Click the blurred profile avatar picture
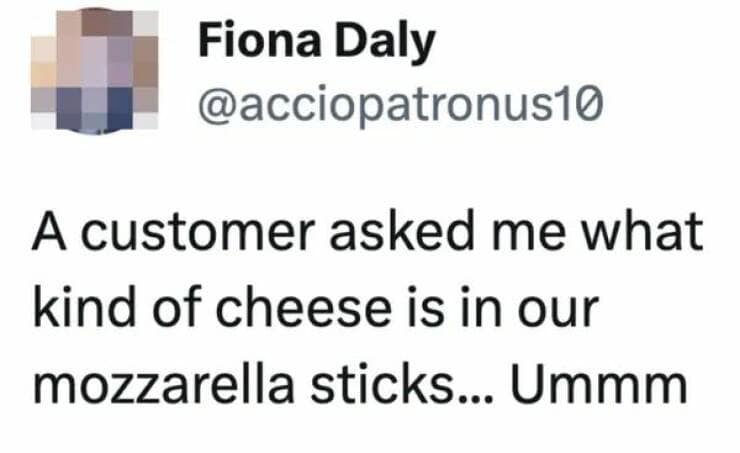The width and height of the screenshot is (740, 453). point(95,70)
